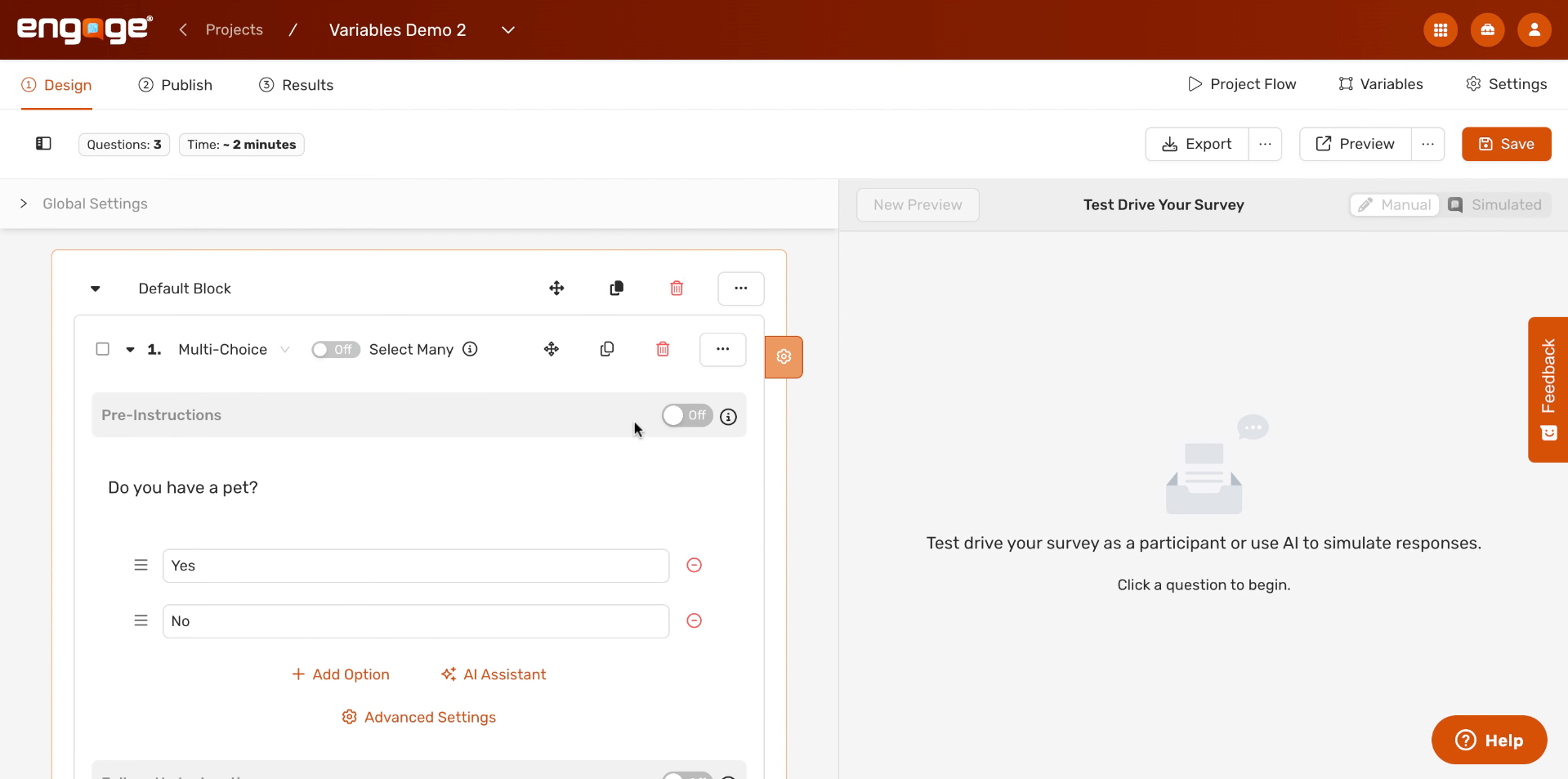Switch to the Design tab

pos(56,85)
